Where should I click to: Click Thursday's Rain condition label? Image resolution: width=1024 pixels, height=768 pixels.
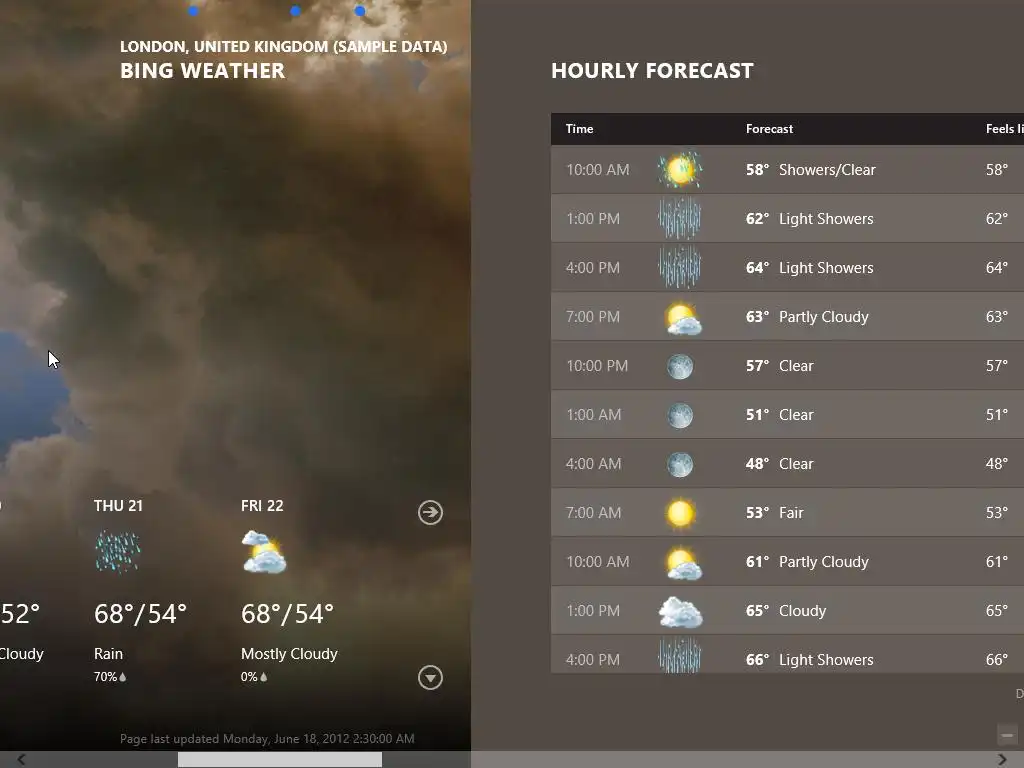[x=108, y=654]
